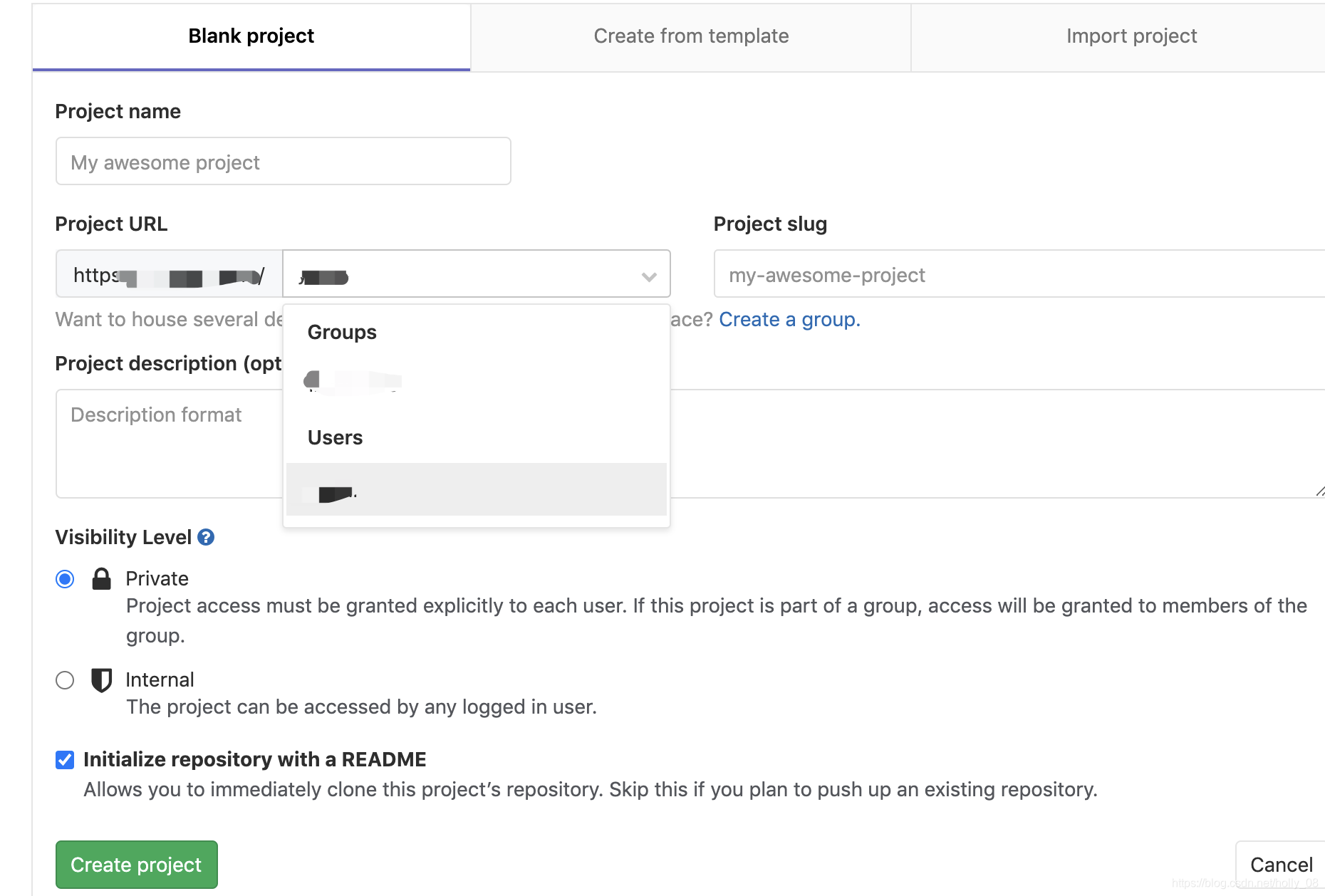Follow the Create a group link
The image size is (1325, 896).
789,320
